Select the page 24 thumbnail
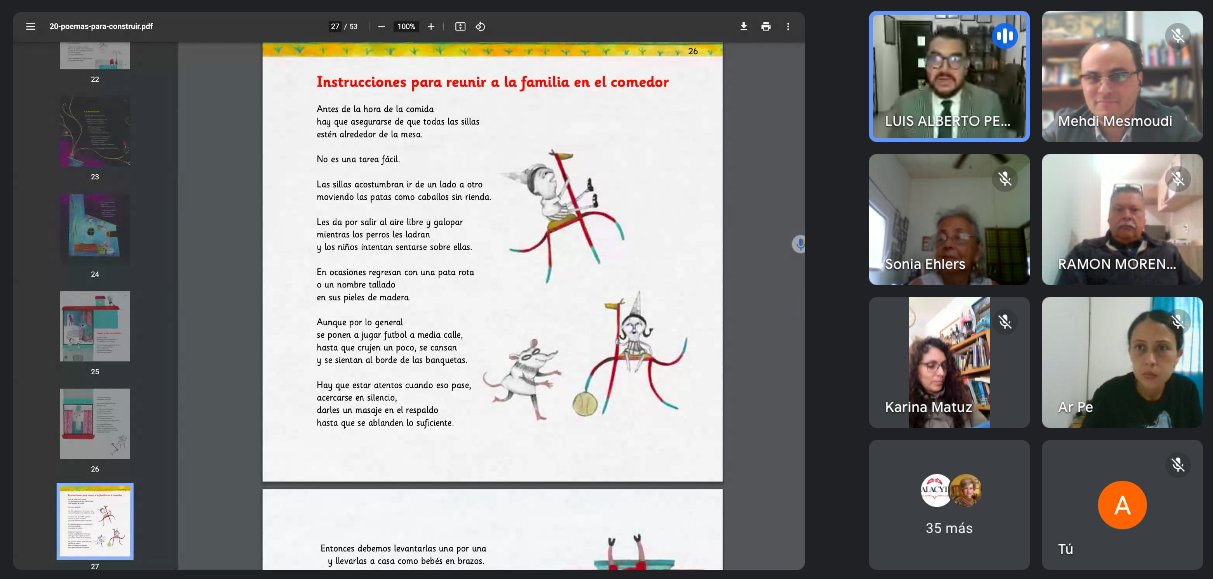 point(95,229)
